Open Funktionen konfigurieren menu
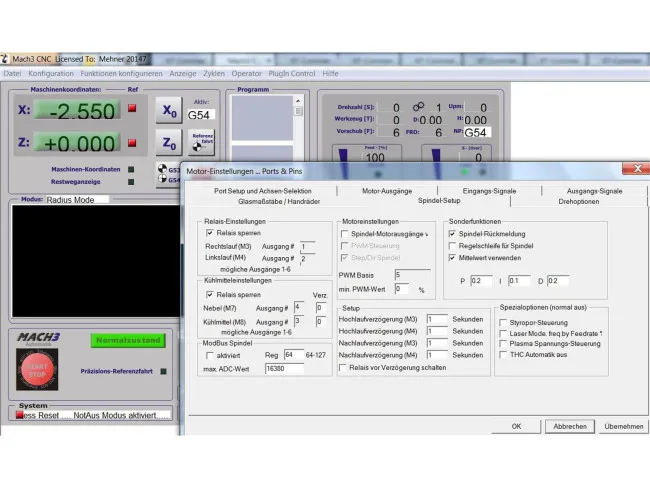The image size is (650, 488). click(x=121, y=73)
